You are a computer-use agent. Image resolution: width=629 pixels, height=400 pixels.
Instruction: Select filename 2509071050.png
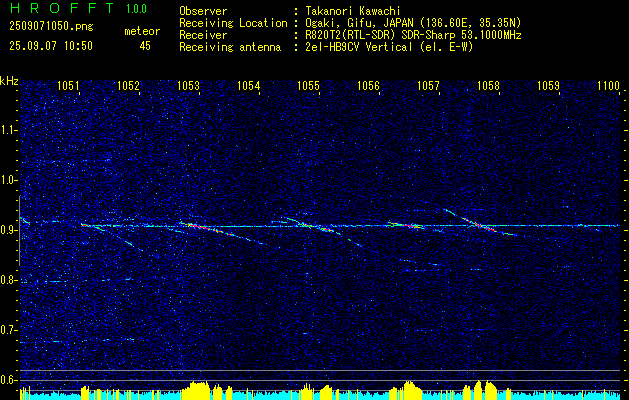[51, 27]
